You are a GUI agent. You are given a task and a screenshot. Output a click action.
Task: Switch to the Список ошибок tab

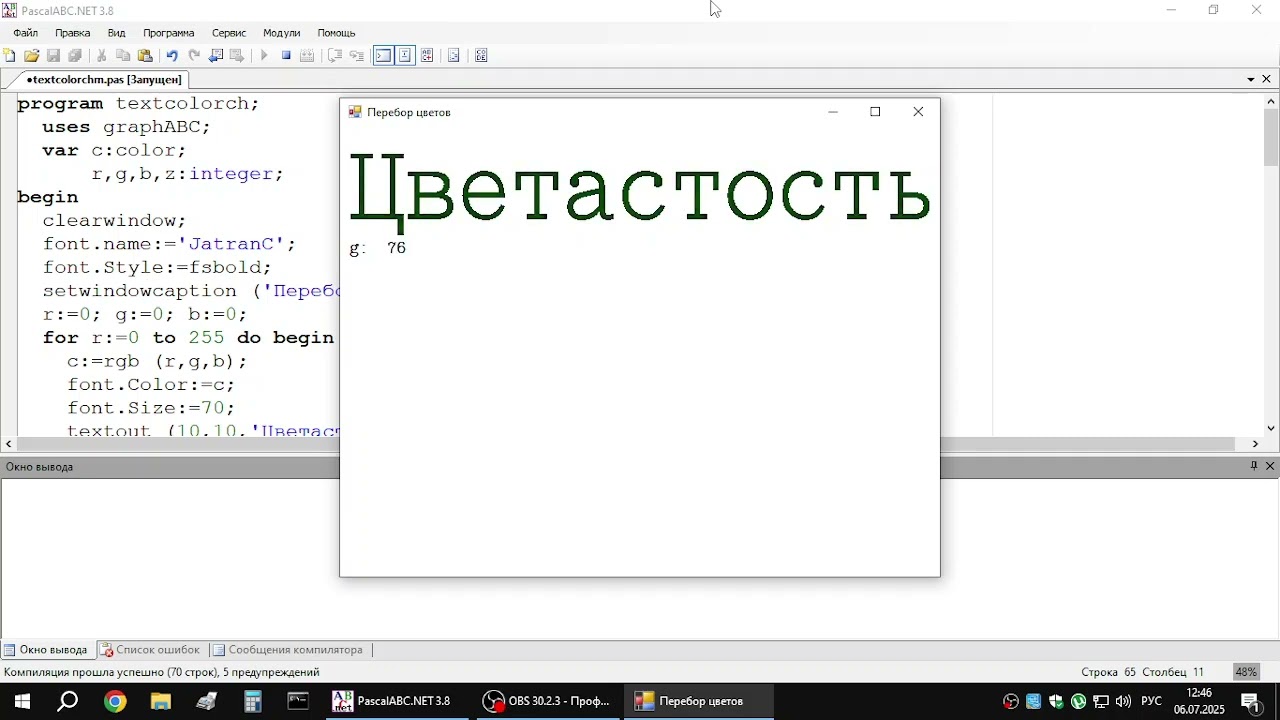[x=150, y=650]
